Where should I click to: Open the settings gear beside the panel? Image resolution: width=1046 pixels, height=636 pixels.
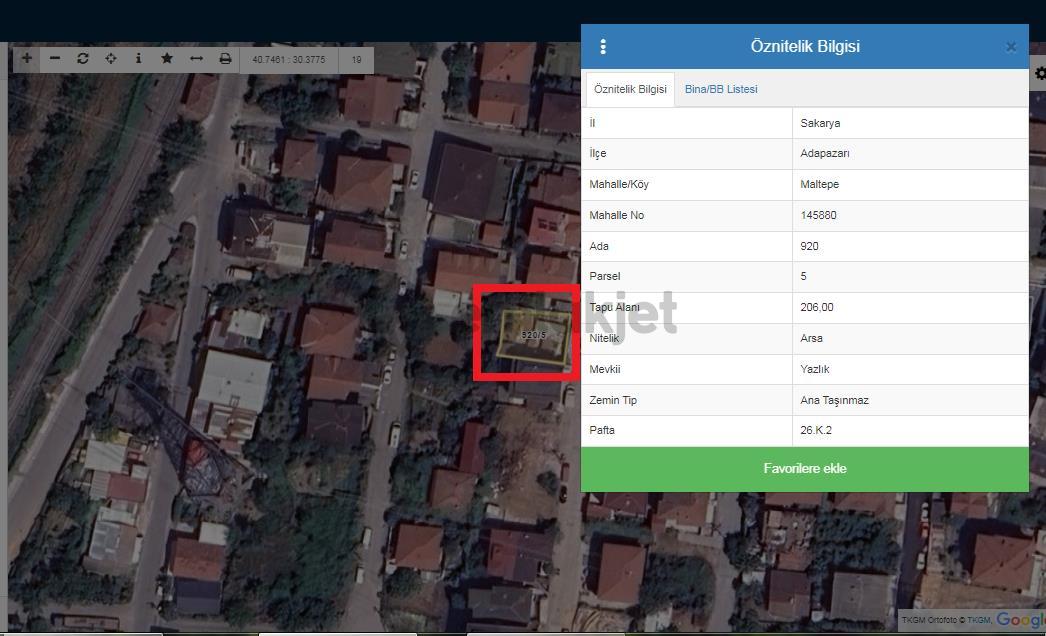(1040, 73)
